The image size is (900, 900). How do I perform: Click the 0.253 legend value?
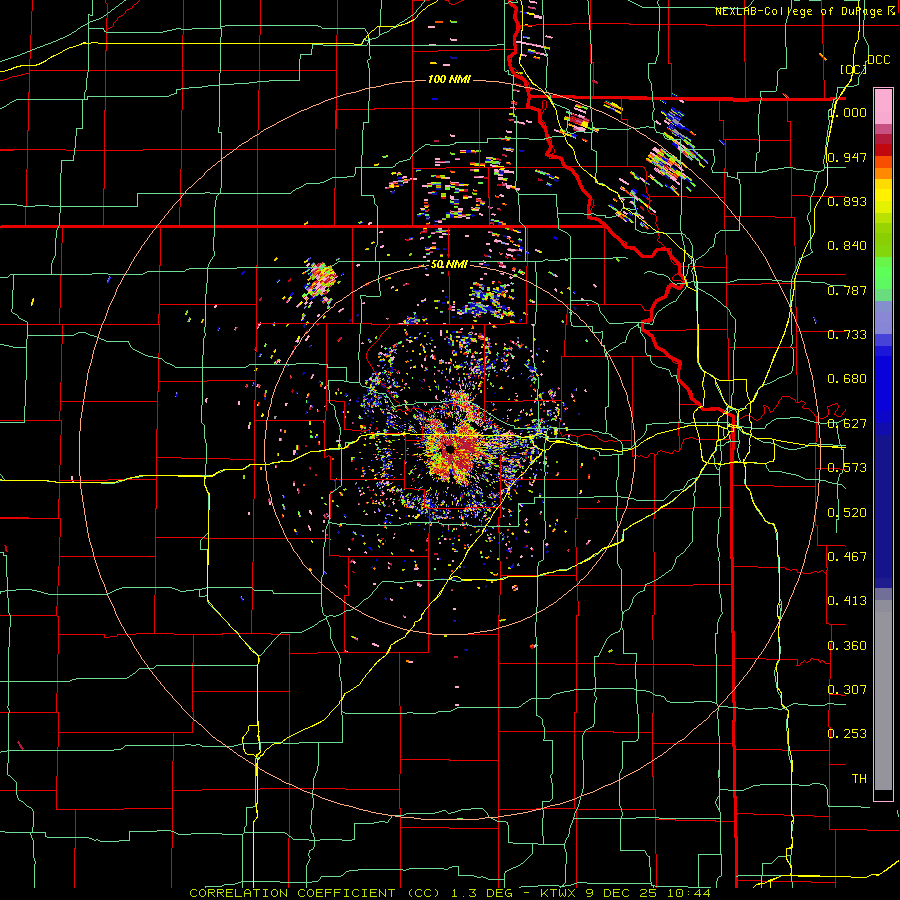847,734
